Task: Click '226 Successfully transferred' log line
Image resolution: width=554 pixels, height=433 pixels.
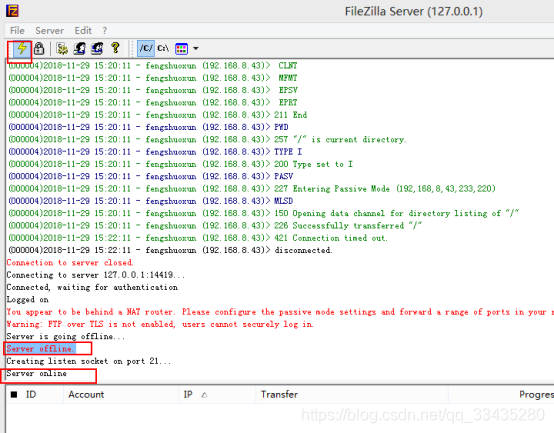Action: 215,226
